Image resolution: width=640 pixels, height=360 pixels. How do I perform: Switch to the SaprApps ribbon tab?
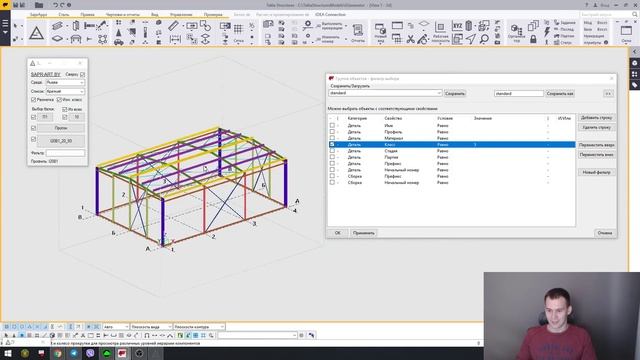[x=38, y=14]
